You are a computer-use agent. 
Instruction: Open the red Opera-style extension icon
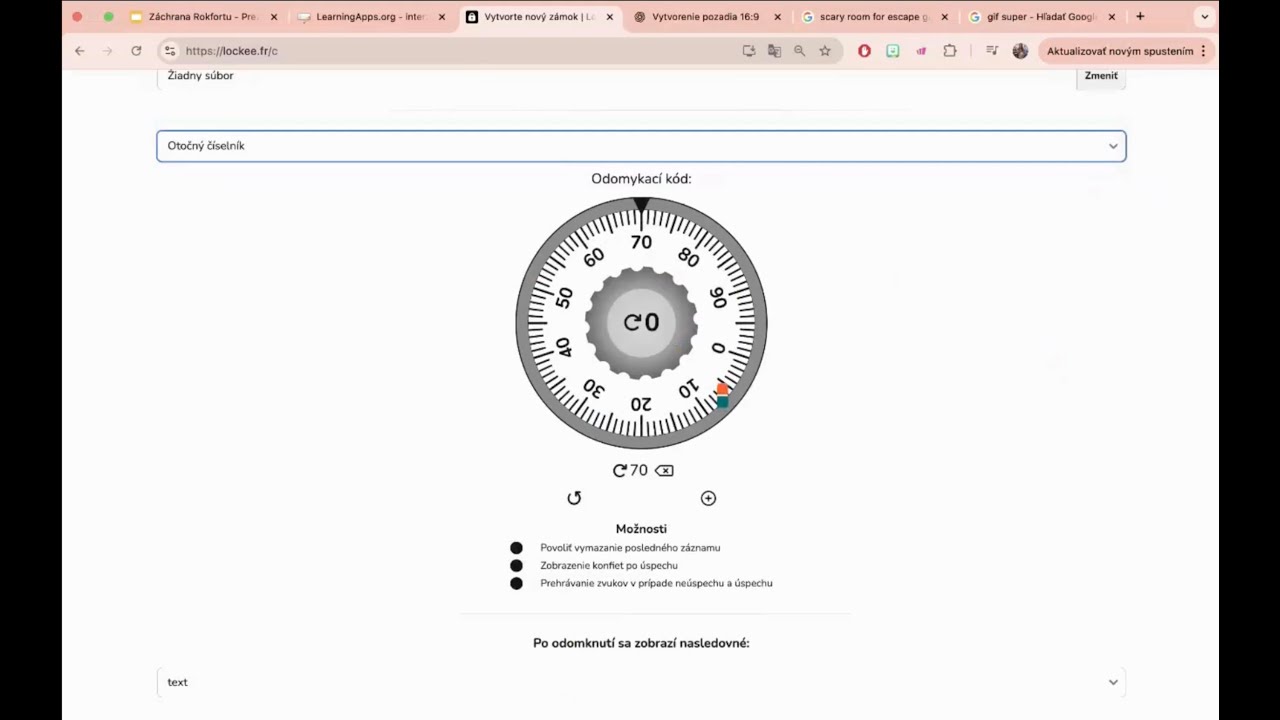(x=864, y=51)
